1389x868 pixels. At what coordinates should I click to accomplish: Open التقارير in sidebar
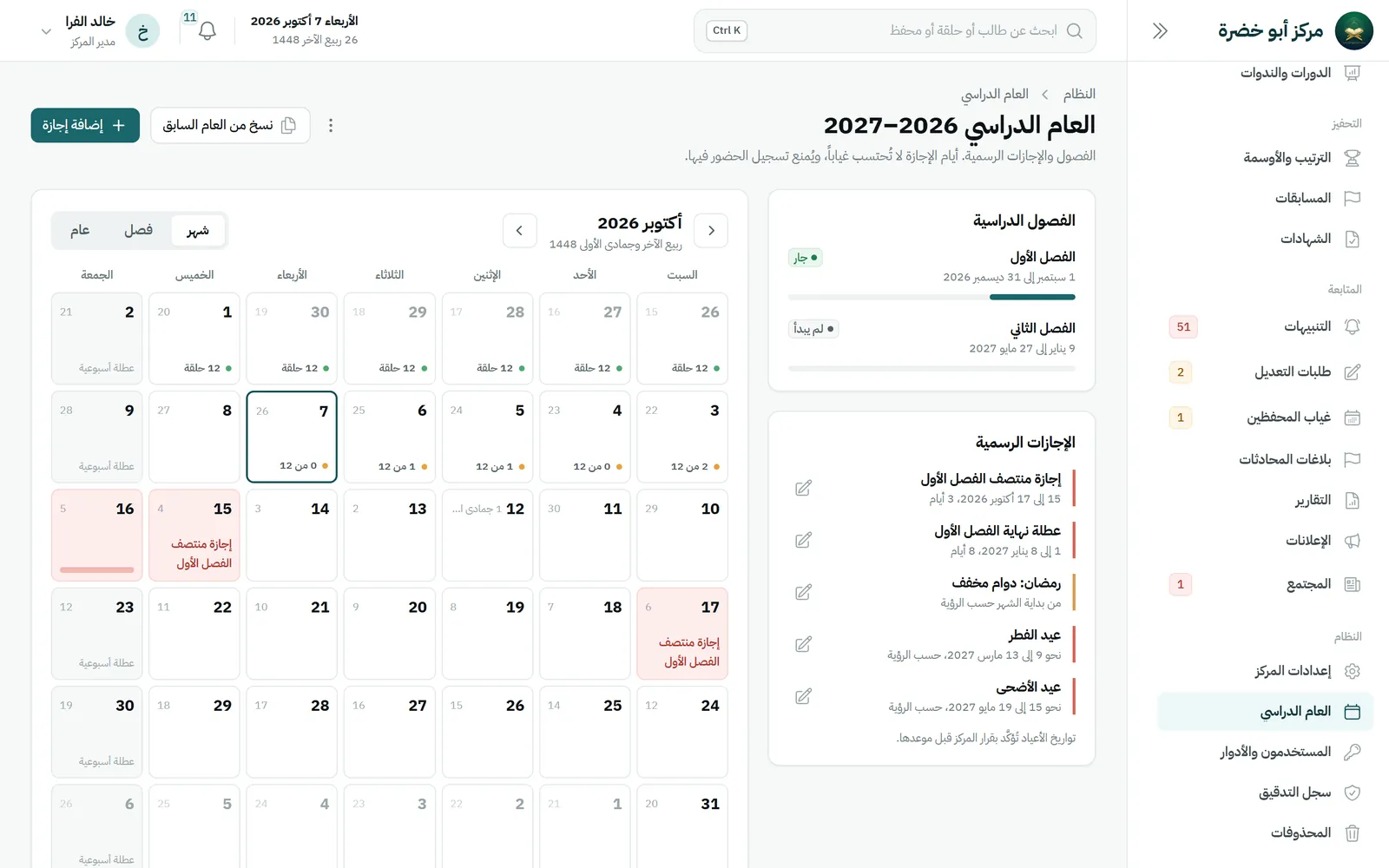1266,501
